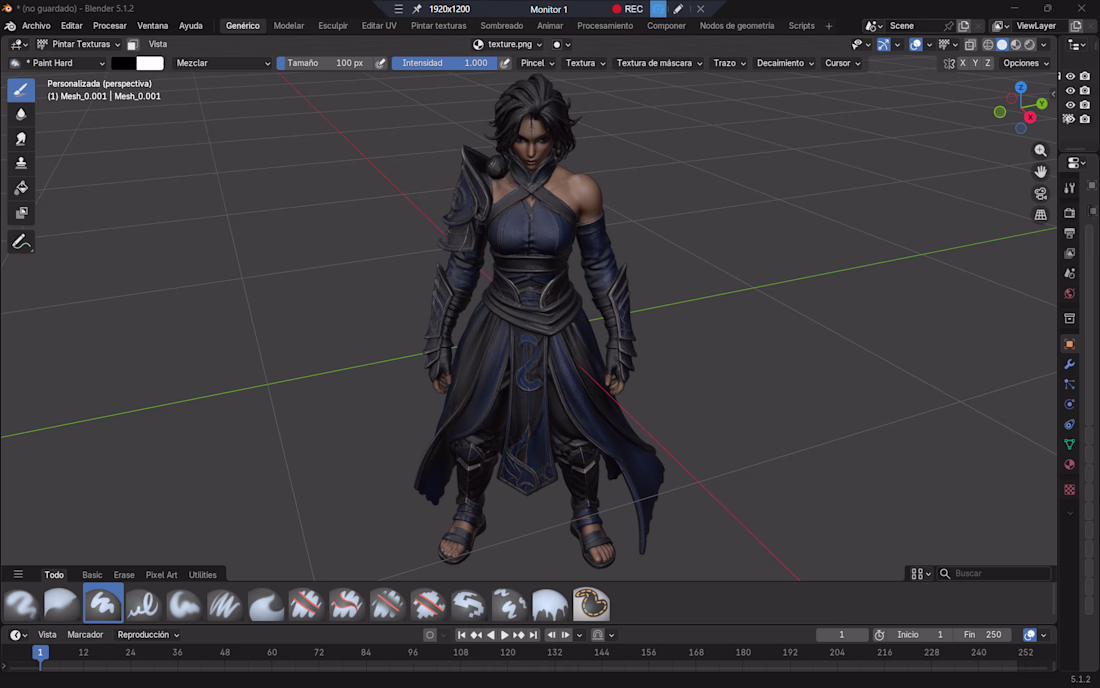Toggle X axis symmetry
1100x688 pixels.
pos(962,63)
